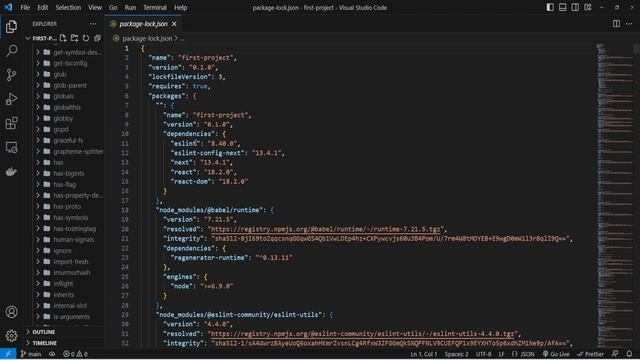This screenshot has height=360, width=640.
Task: Collapse all folders in explorer
Action: (97, 38)
